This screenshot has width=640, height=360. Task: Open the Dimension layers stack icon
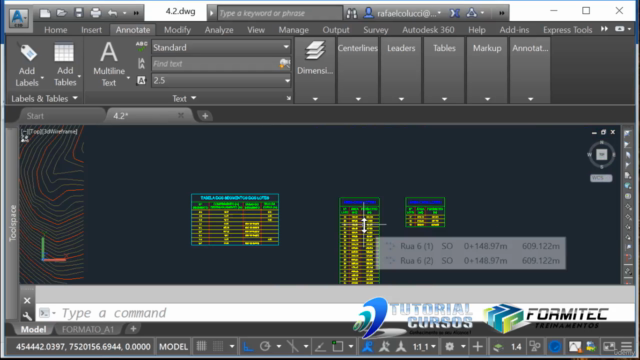pos(315,52)
